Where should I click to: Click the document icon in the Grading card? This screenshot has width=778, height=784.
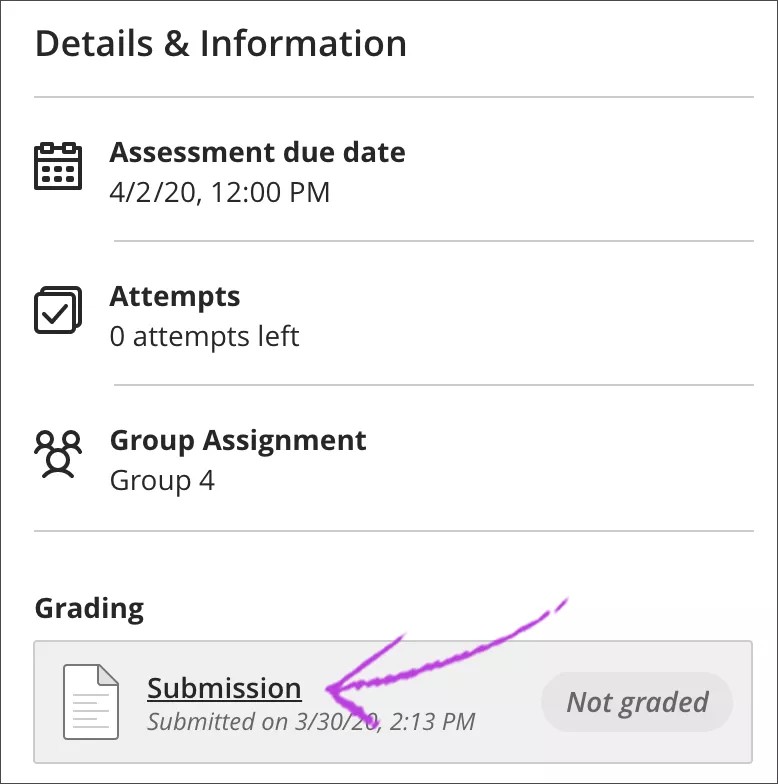click(90, 702)
